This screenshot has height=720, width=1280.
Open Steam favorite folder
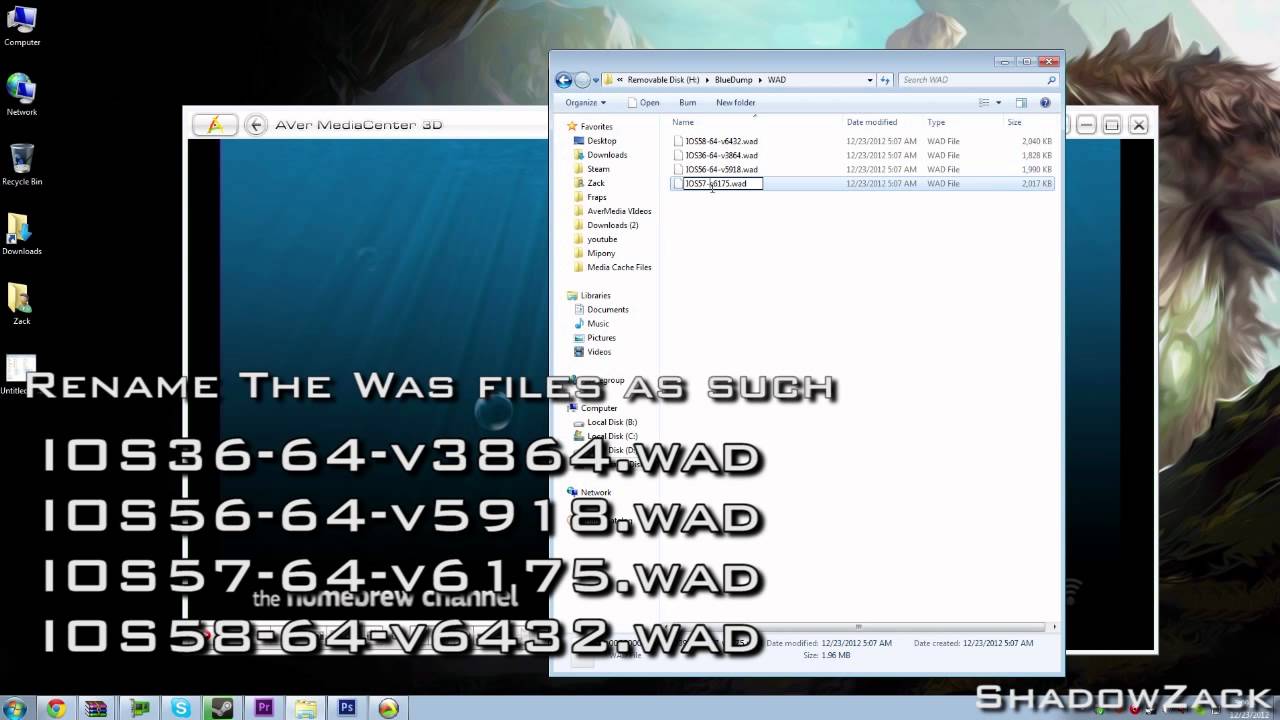click(598, 169)
